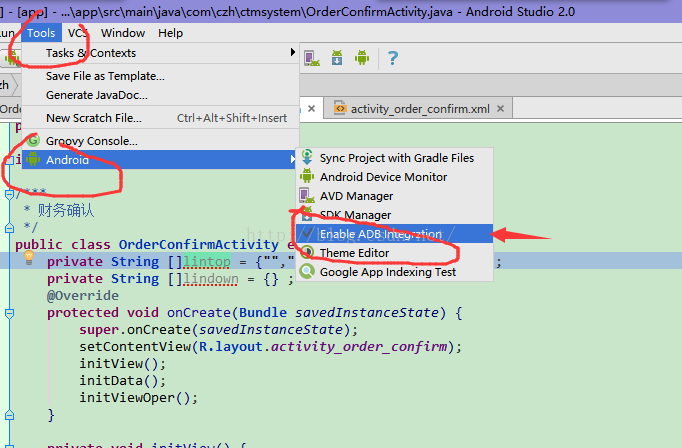Click the SDK Manager toolbar icon
The image size is (682, 448).
click(337, 57)
